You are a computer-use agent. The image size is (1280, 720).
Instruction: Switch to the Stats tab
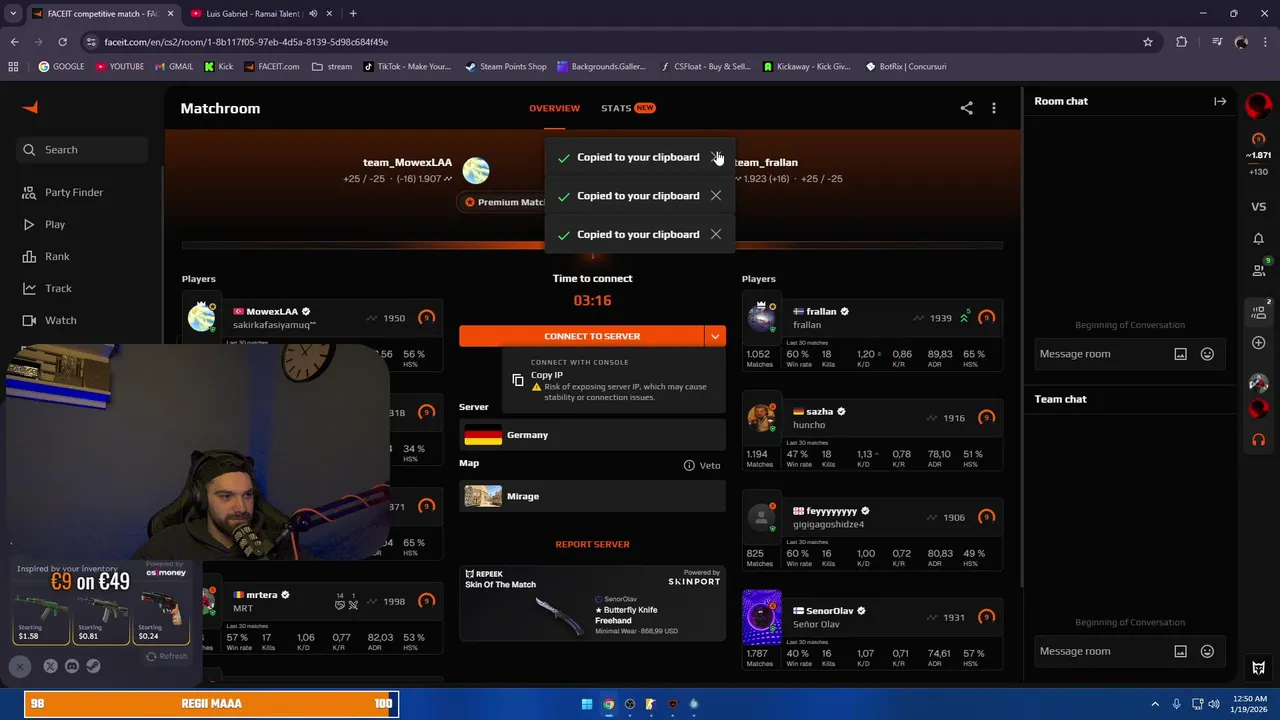[628, 108]
